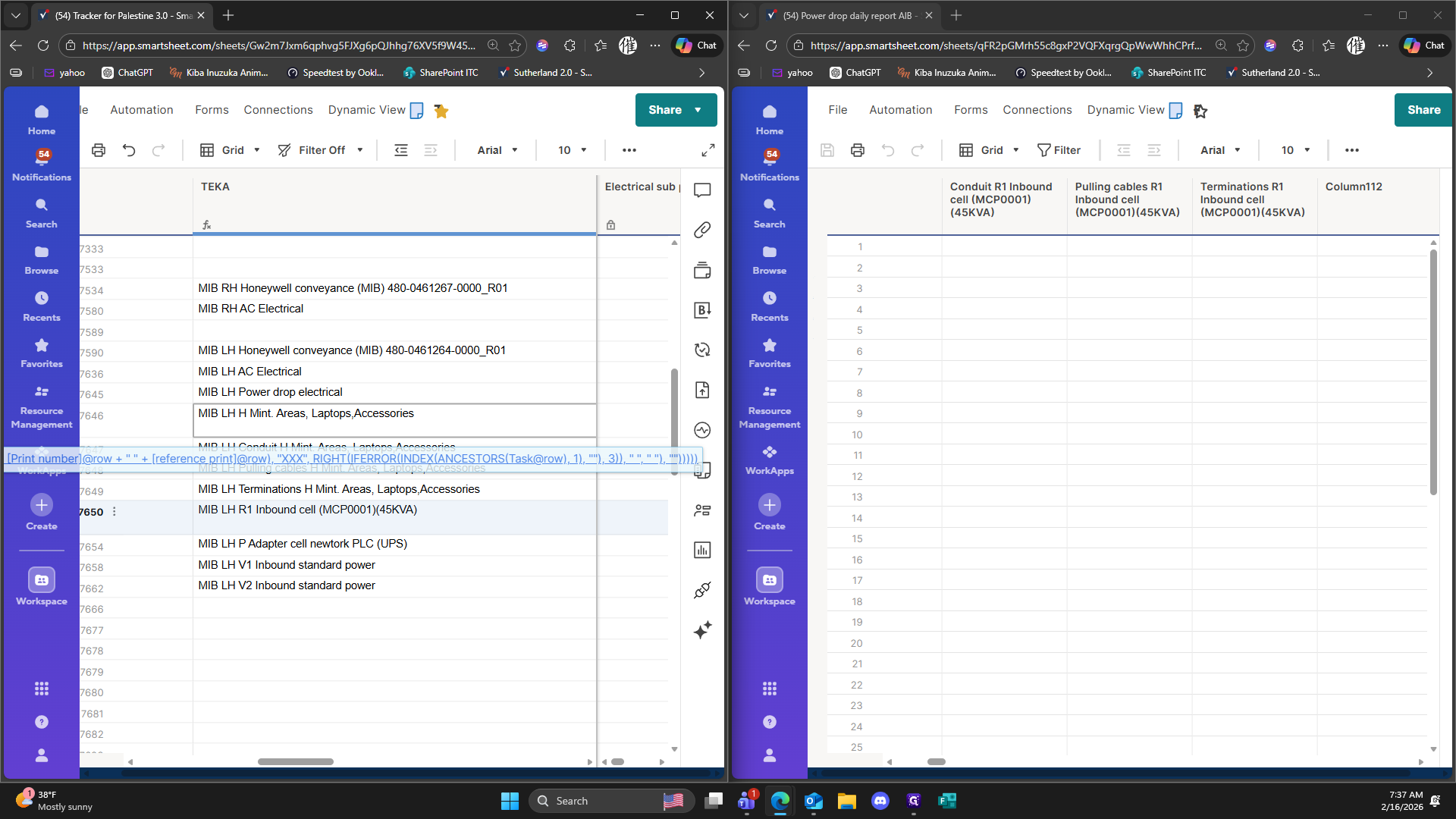Click the Indent icon in the left toolbar
Image resolution: width=1456 pixels, height=819 pixels.
pos(431,150)
